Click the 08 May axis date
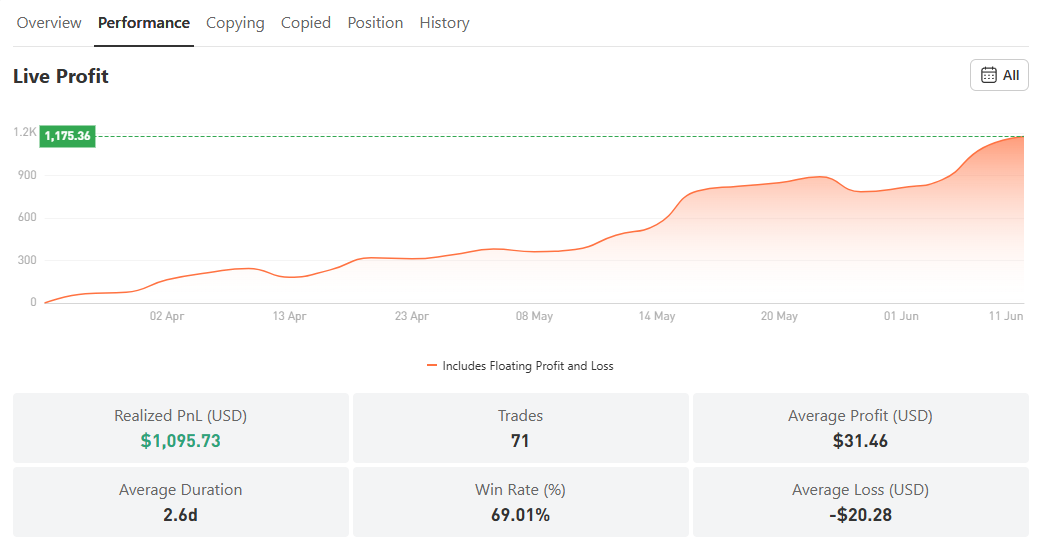Screen dimensions: 1037x549 (x=534, y=316)
